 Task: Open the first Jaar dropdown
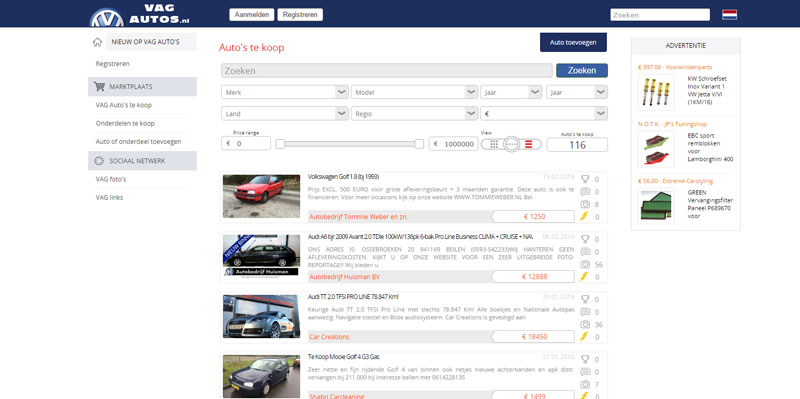pos(511,92)
